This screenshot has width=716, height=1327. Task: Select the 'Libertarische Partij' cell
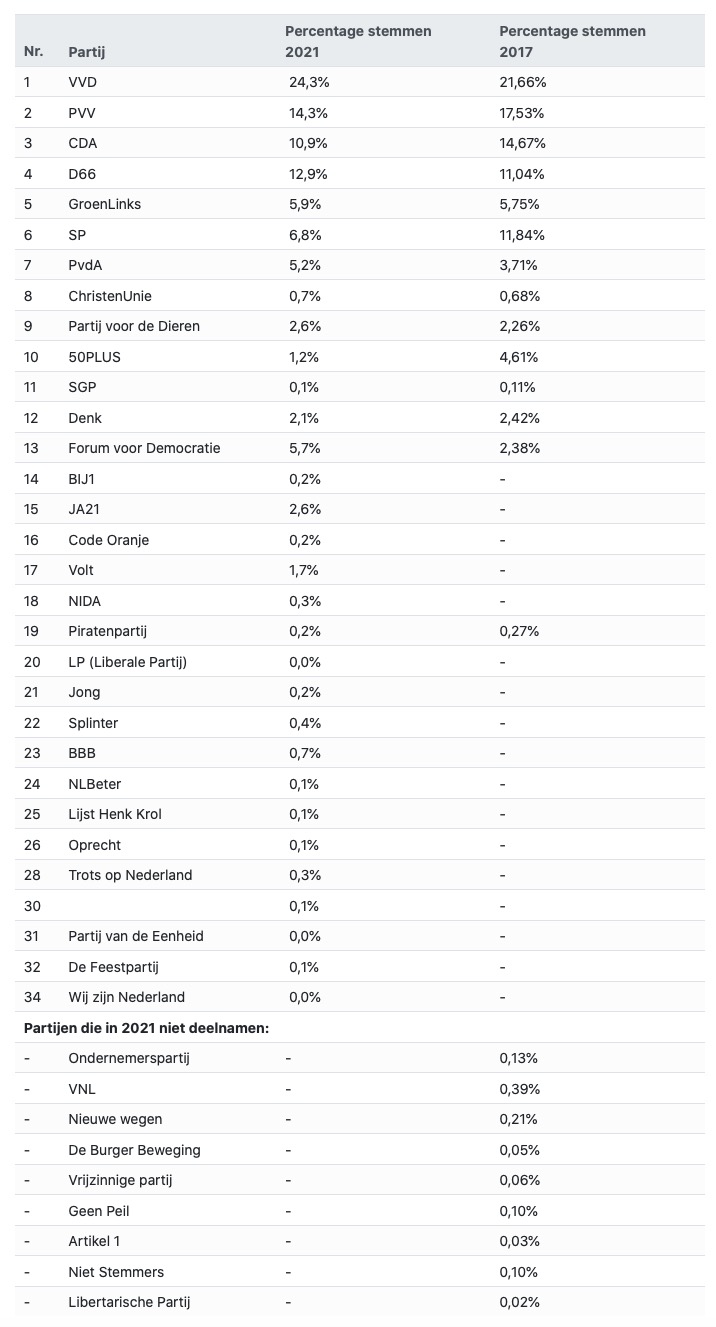coord(129,1302)
